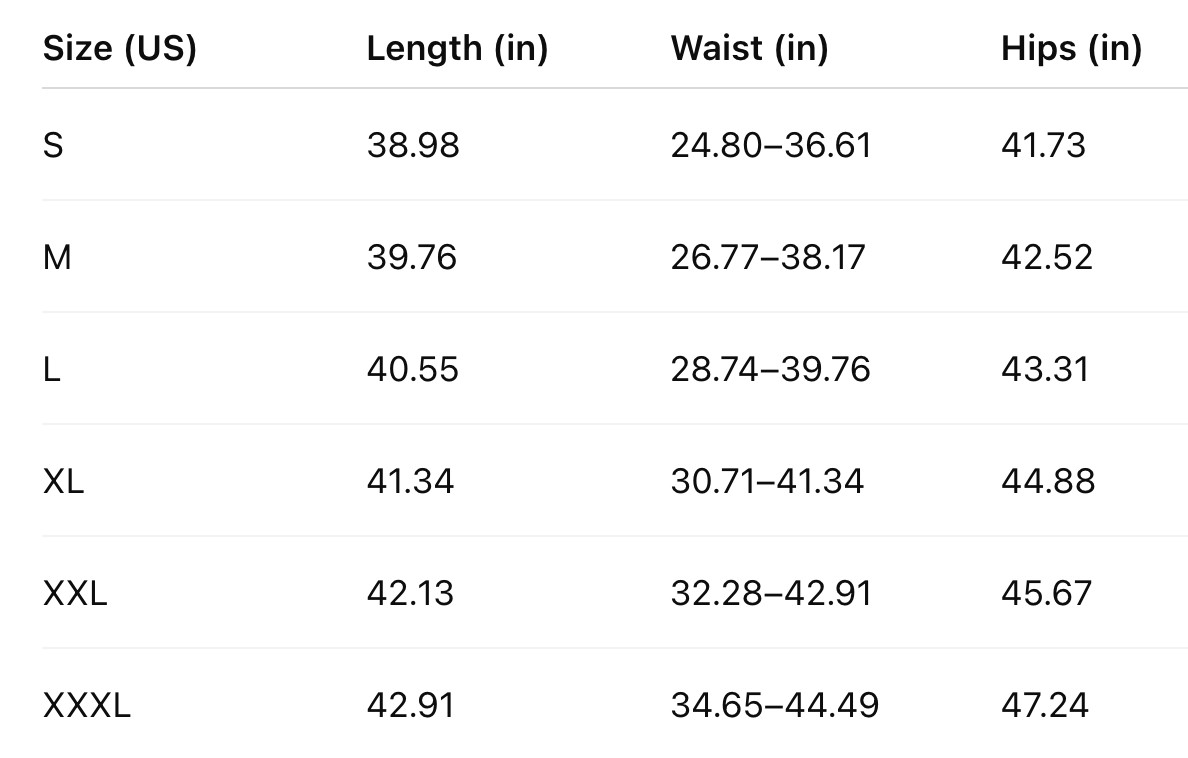
Task: Click waist range 28.74–39.76
Action: pos(770,370)
